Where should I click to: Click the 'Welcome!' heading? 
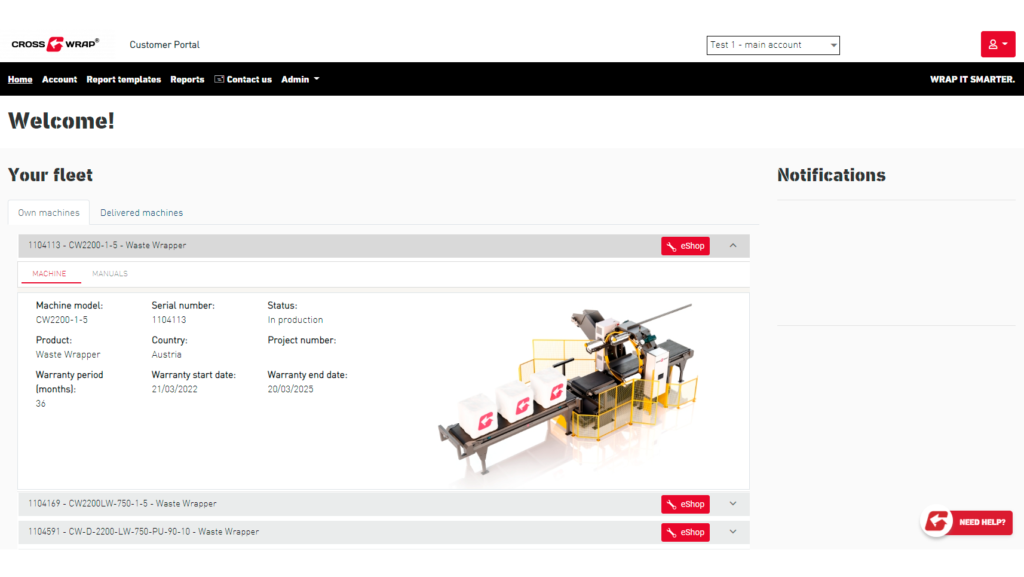(61, 121)
